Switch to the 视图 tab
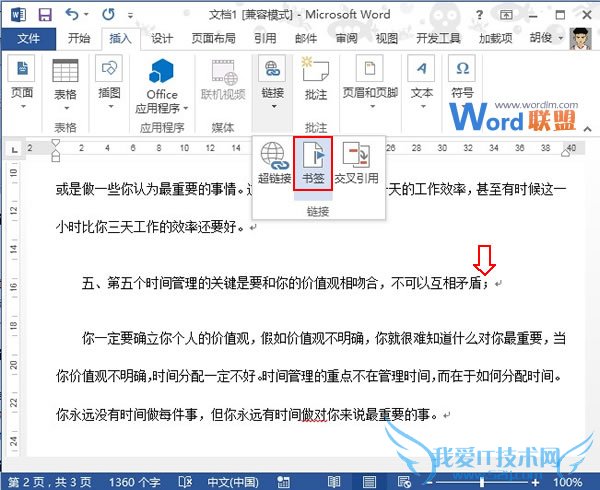The width and height of the screenshot is (600, 490). 386,39
